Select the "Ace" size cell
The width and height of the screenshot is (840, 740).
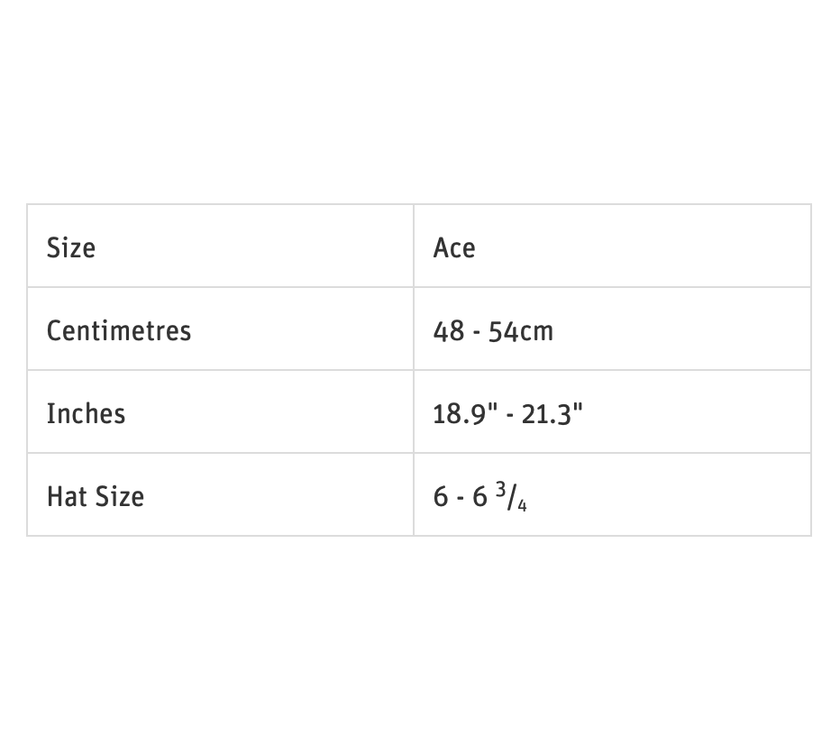[x=454, y=247]
